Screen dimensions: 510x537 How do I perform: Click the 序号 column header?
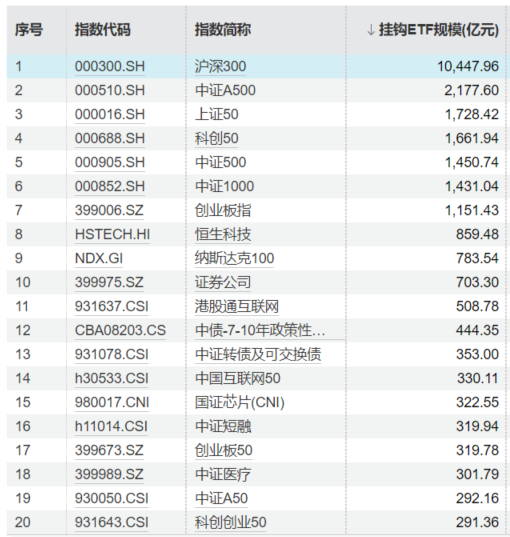pos(29,29)
